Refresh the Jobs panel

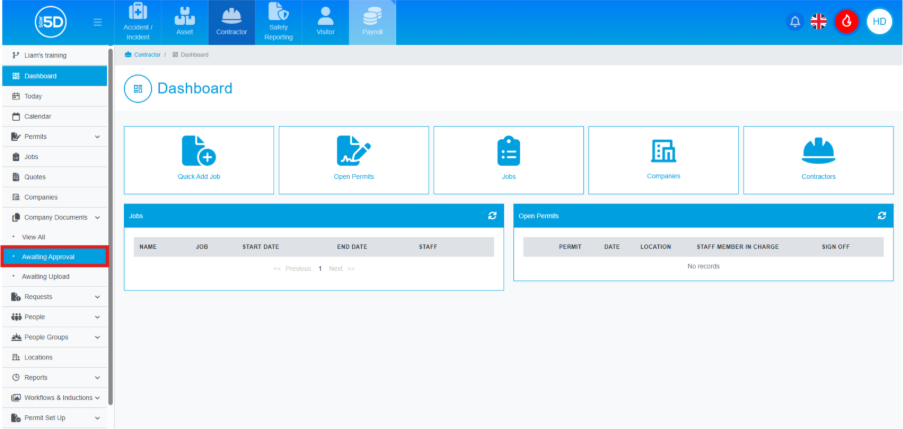[x=492, y=215]
